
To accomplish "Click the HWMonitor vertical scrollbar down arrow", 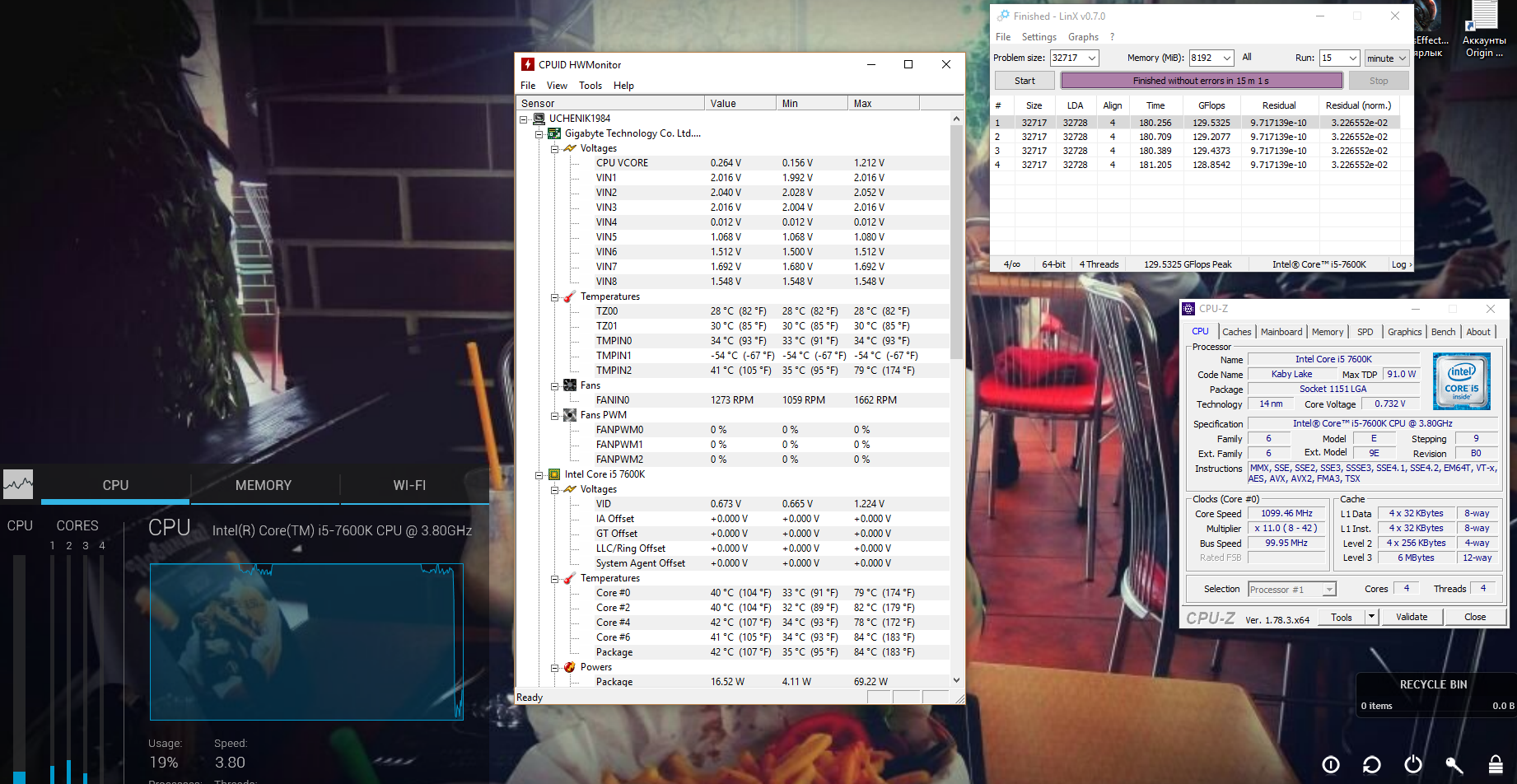I will coord(956,680).
